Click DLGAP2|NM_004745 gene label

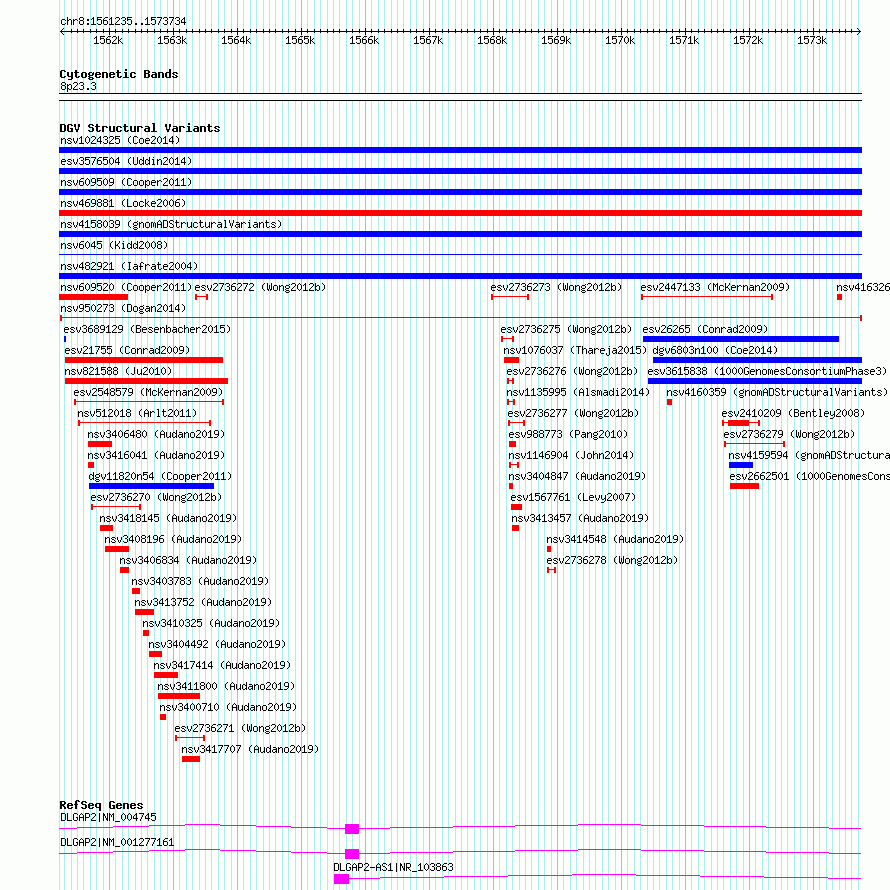point(108,817)
